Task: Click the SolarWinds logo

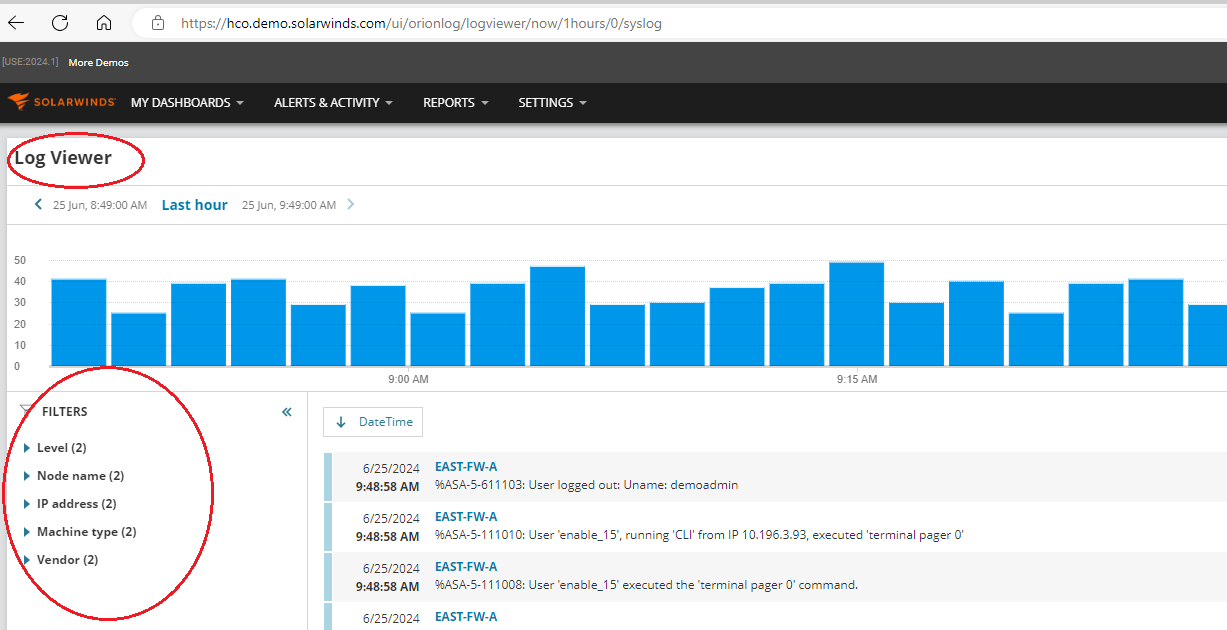Action: pos(62,102)
